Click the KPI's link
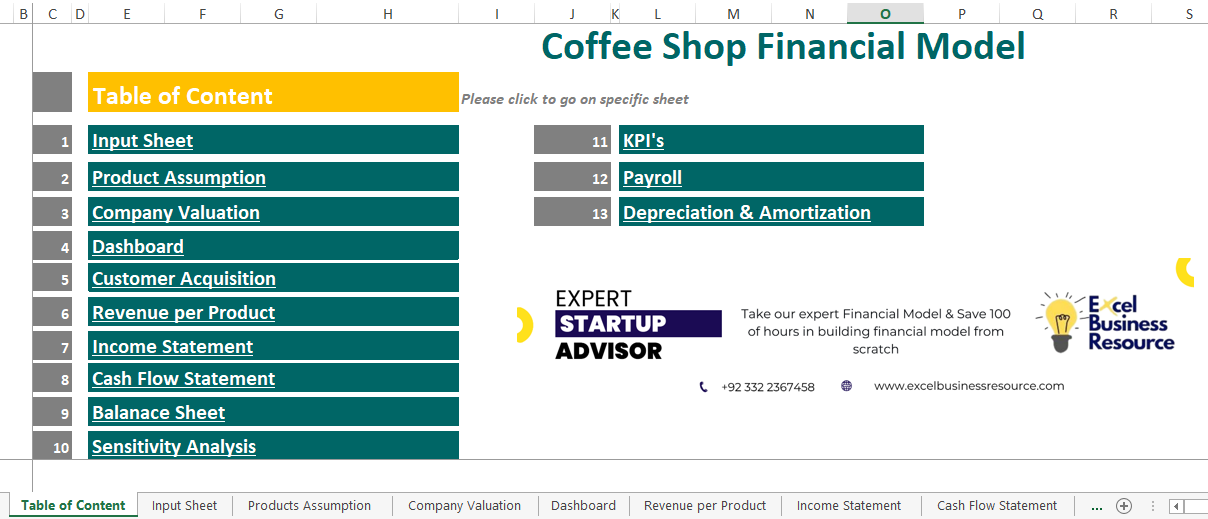1208x519 pixels. [643, 141]
